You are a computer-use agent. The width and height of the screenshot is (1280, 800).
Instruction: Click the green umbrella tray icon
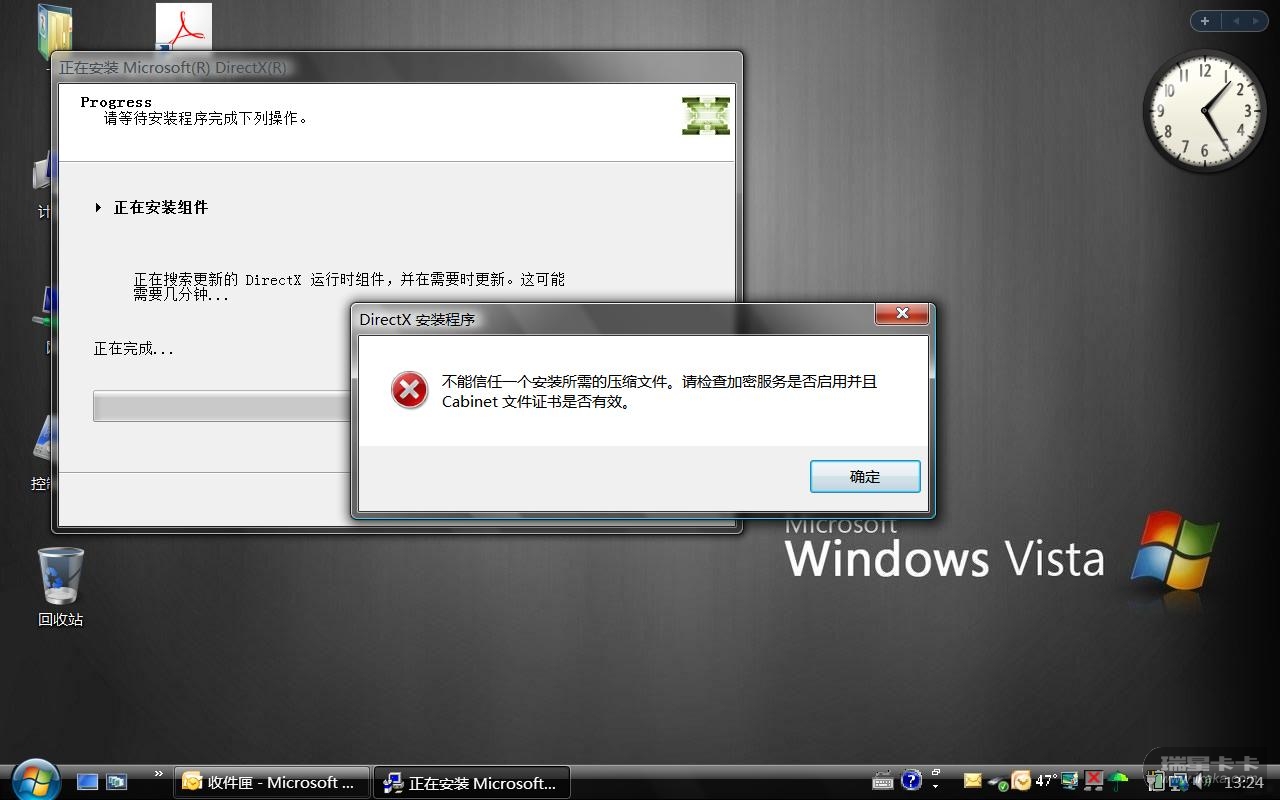click(x=1117, y=781)
